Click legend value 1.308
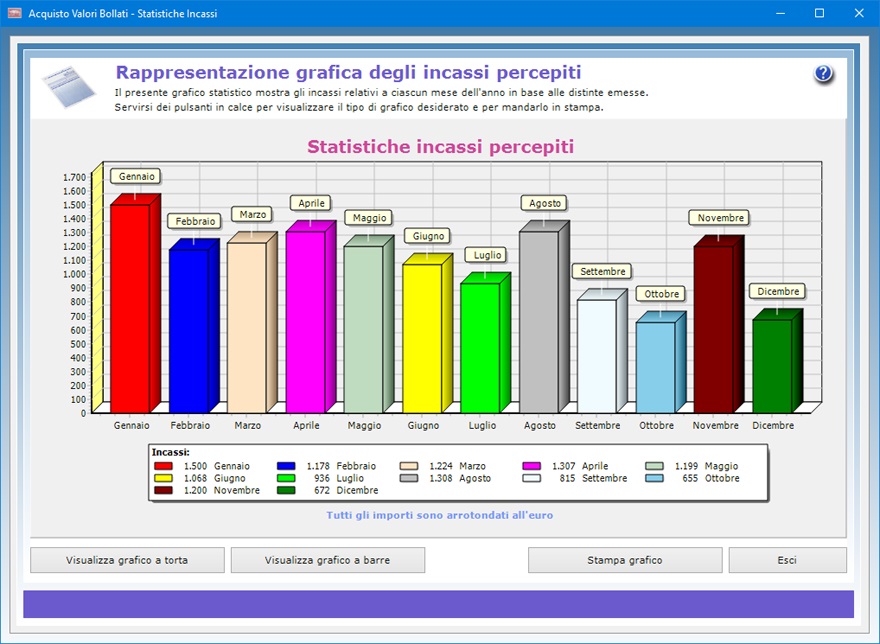This screenshot has width=880, height=644. tap(441, 478)
